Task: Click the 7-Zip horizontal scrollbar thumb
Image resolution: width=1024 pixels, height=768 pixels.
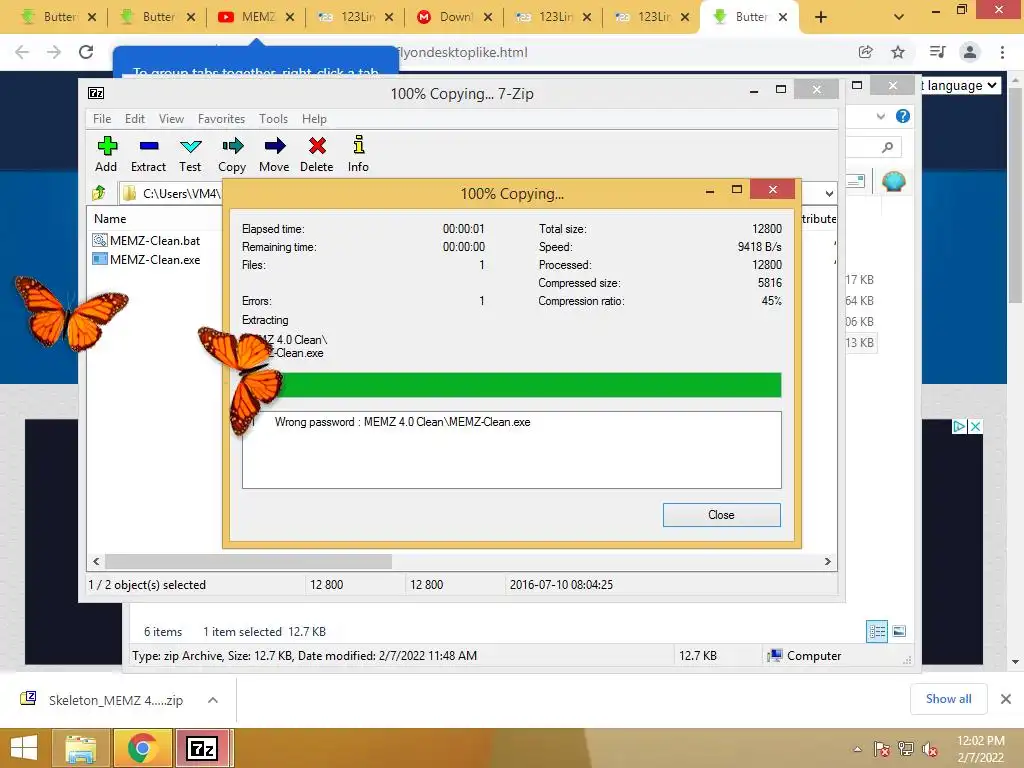Action: (x=248, y=561)
